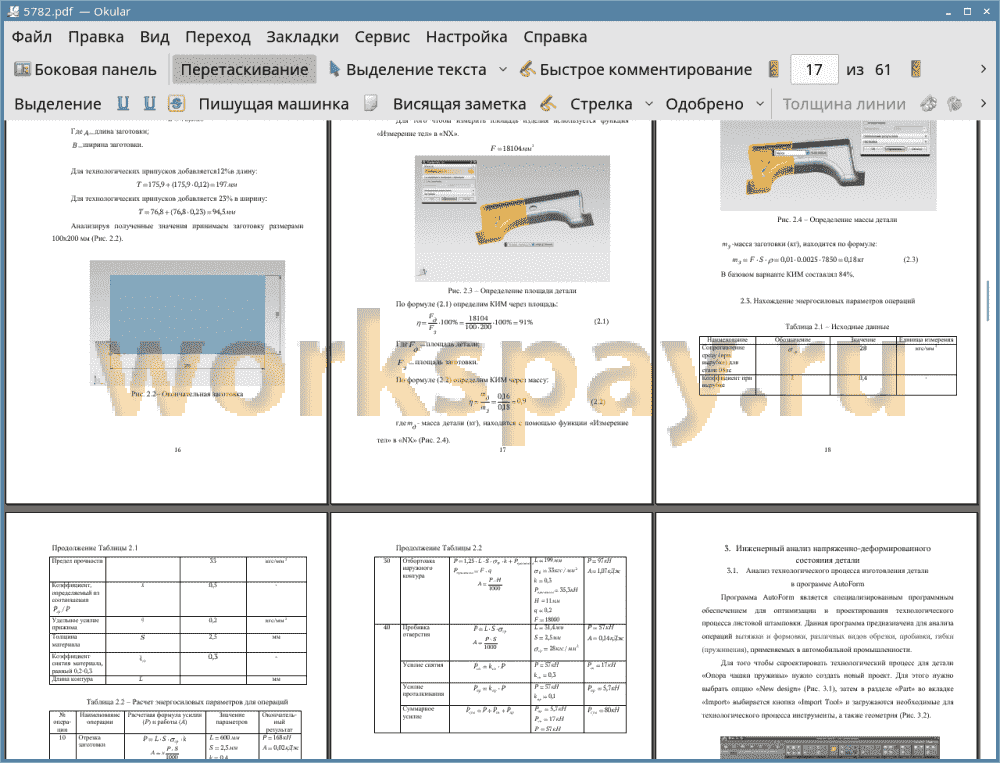Click the page number 16 at page bottom

pyautogui.click(x=178, y=450)
